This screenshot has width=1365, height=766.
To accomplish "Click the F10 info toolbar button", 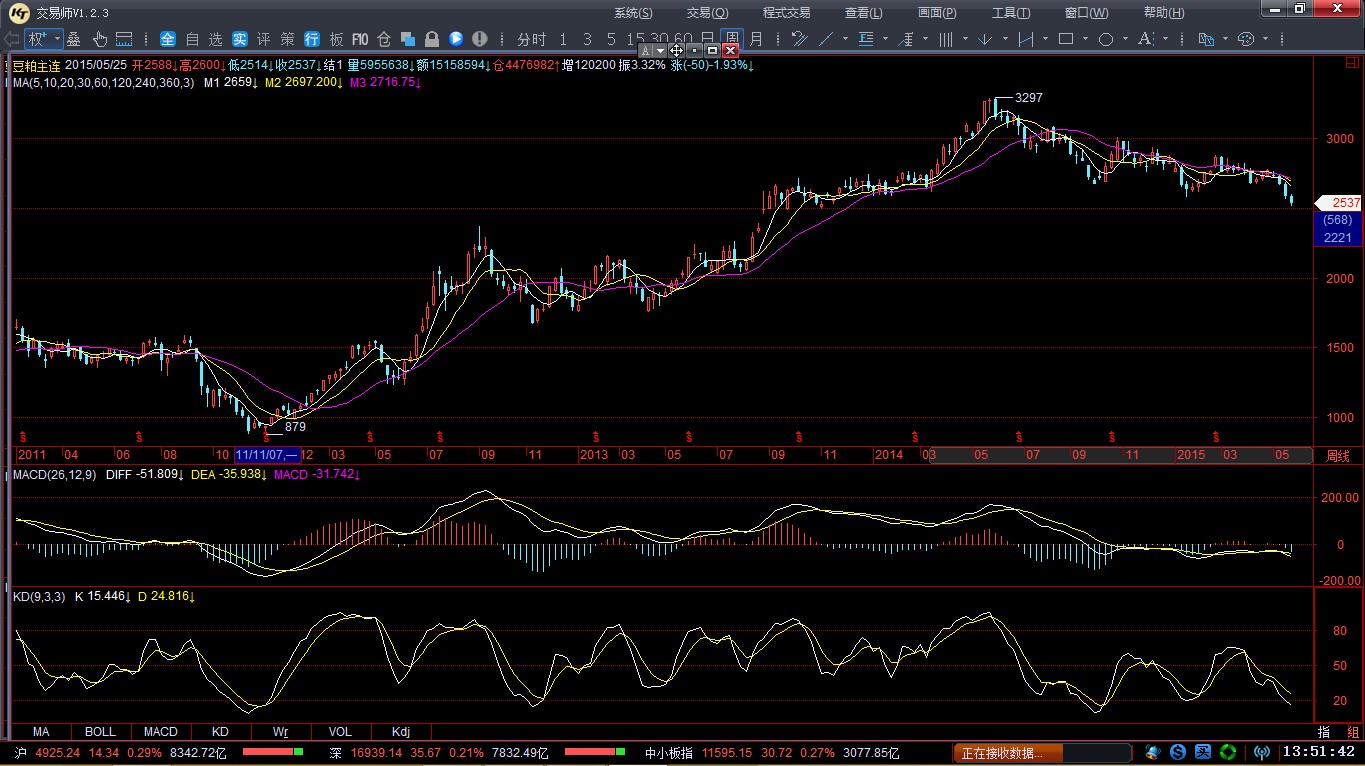I will pos(360,39).
